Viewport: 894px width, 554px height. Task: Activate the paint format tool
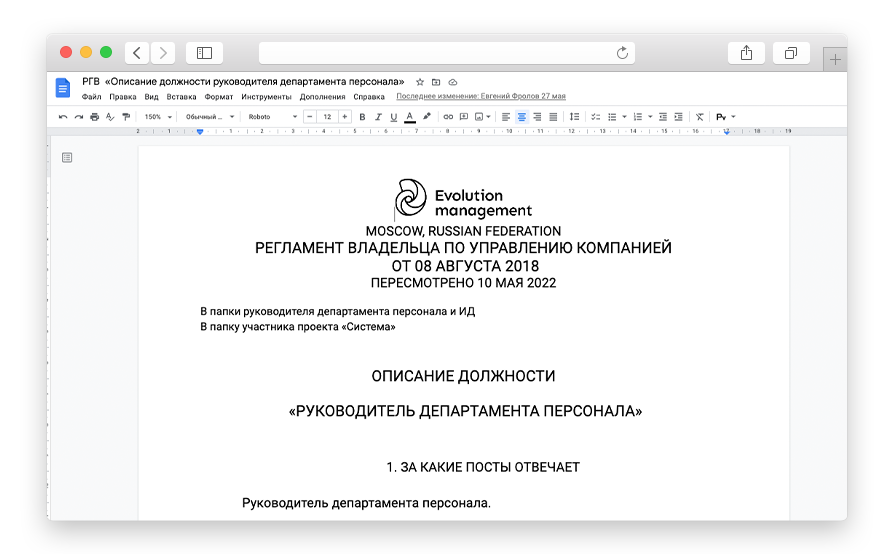126,117
